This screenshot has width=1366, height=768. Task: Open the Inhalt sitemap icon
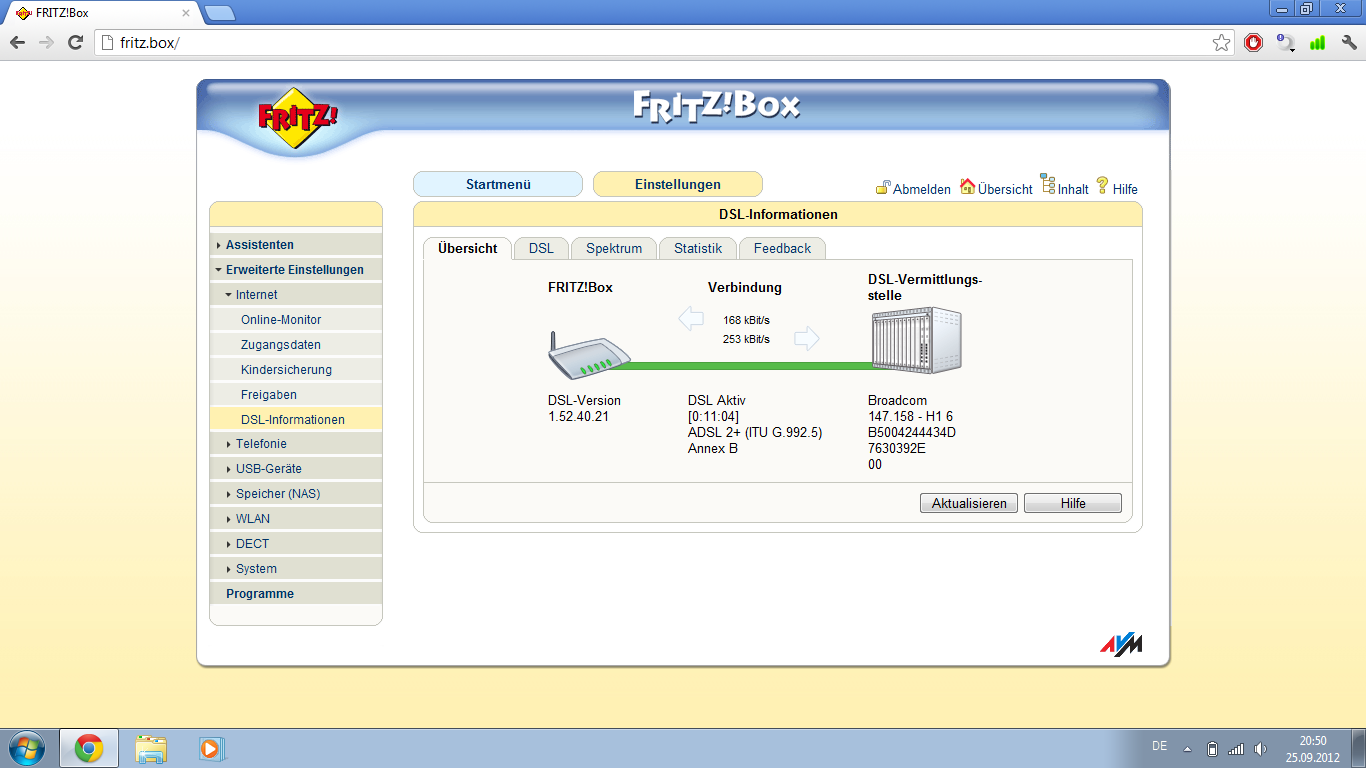(x=1048, y=184)
